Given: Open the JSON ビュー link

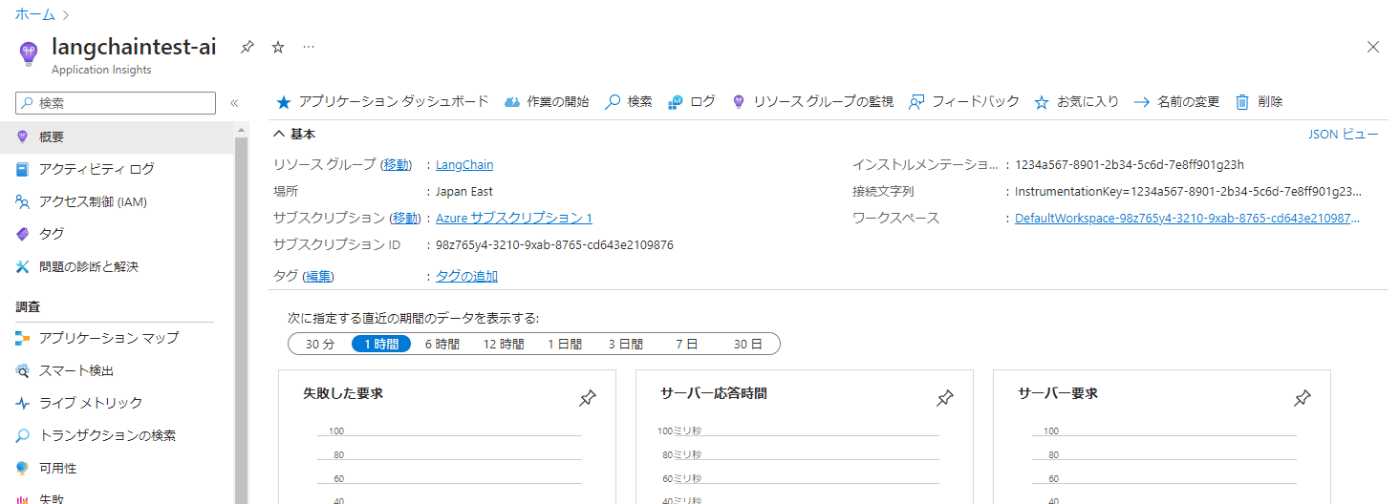Looking at the screenshot, I should click(1343, 134).
